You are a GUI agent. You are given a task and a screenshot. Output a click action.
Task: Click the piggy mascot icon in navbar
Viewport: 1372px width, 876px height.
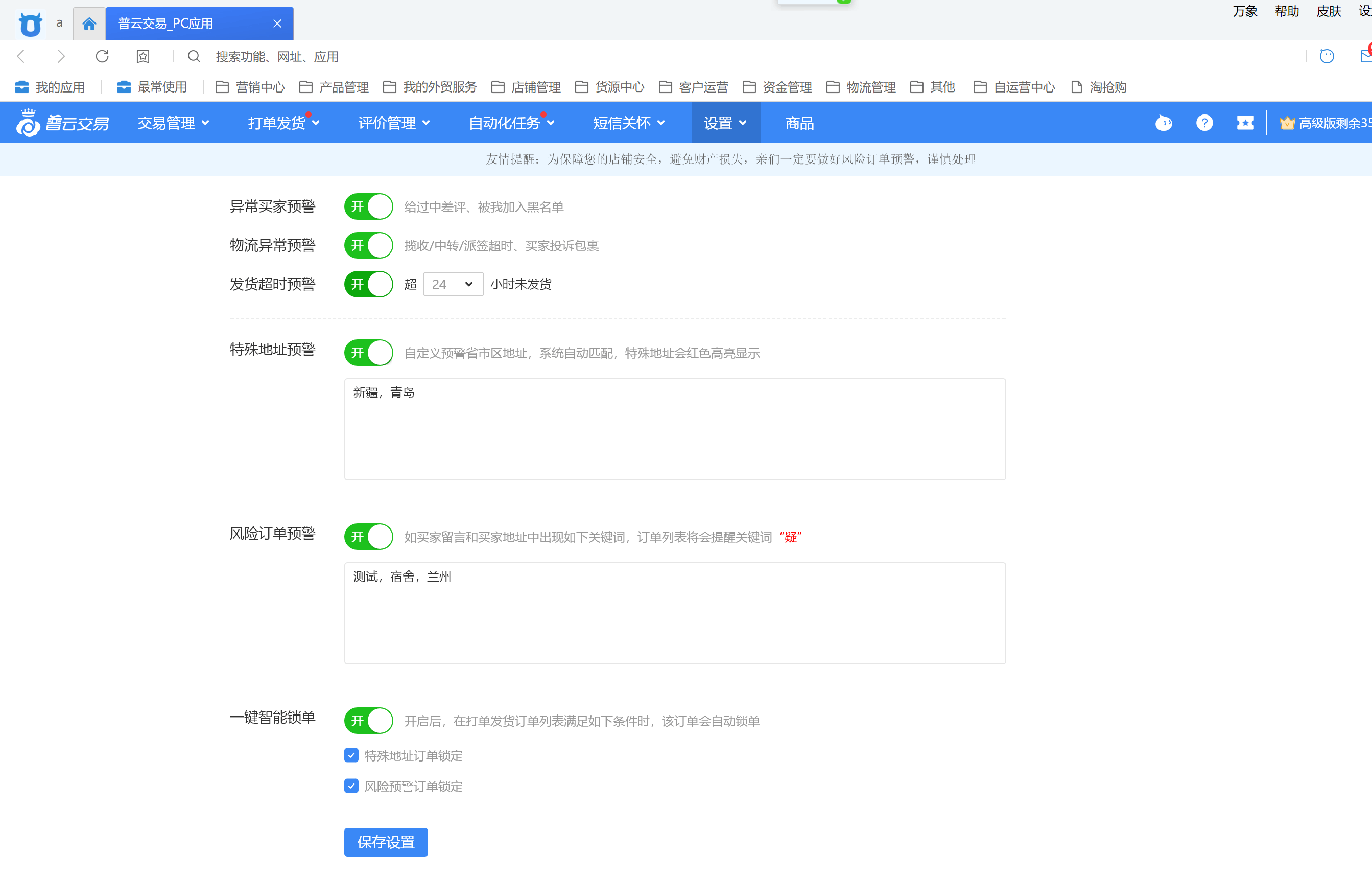coord(1164,123)
